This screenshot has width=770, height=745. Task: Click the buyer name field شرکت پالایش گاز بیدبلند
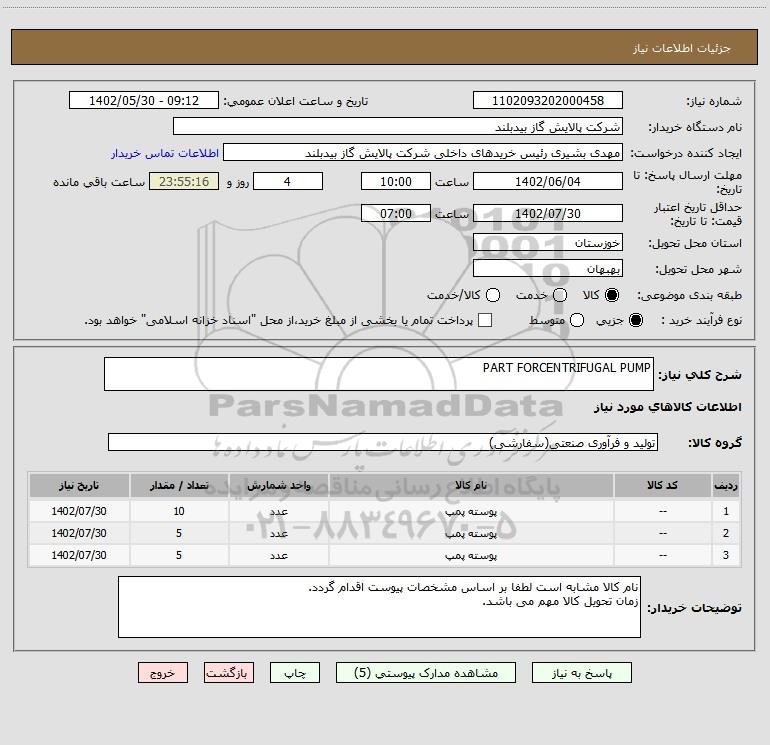tap(398, 126)
